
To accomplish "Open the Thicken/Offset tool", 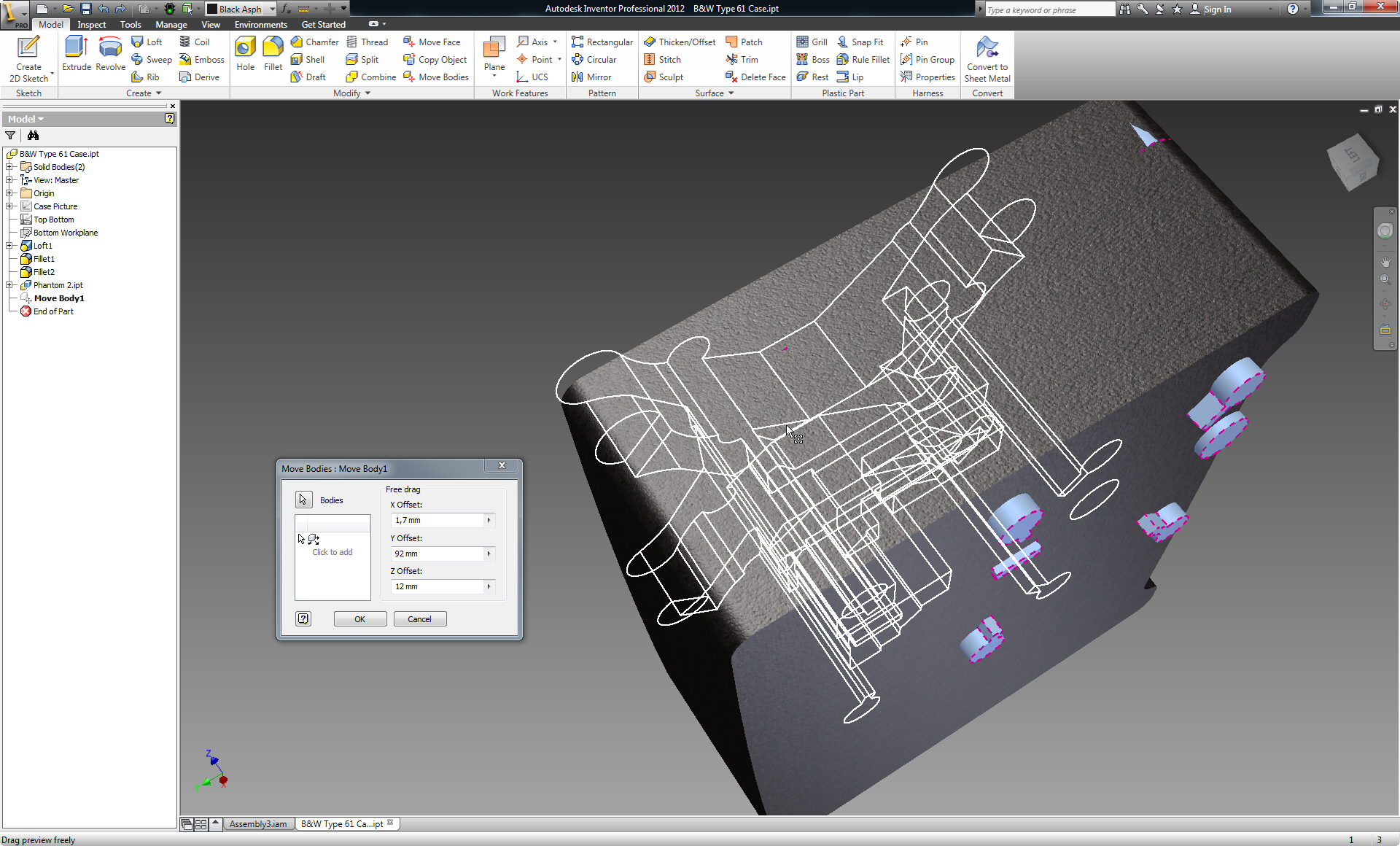I will pyautogui.click(x=680, y=42).
